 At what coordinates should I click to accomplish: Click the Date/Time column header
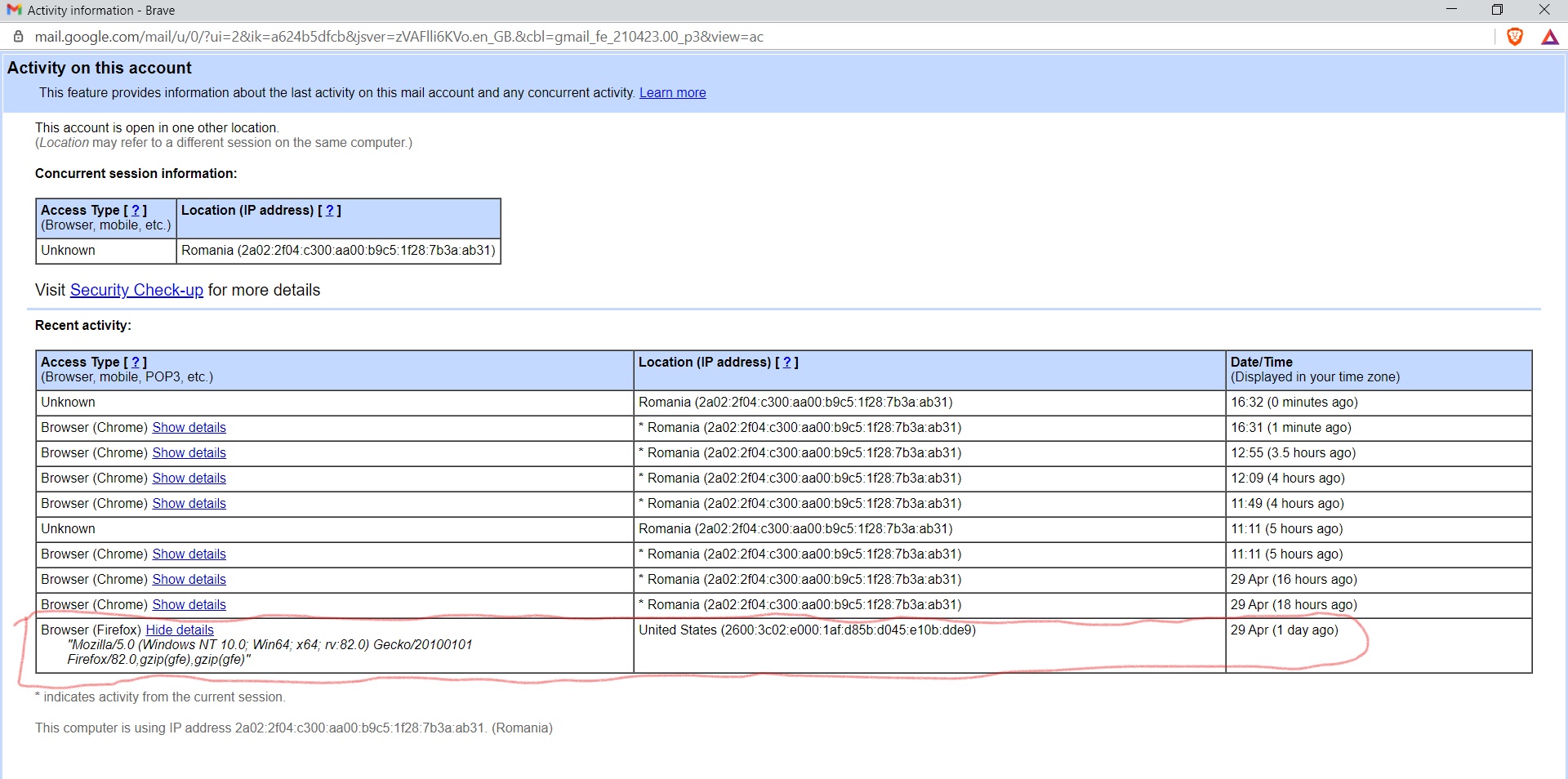click(1379, 370)
